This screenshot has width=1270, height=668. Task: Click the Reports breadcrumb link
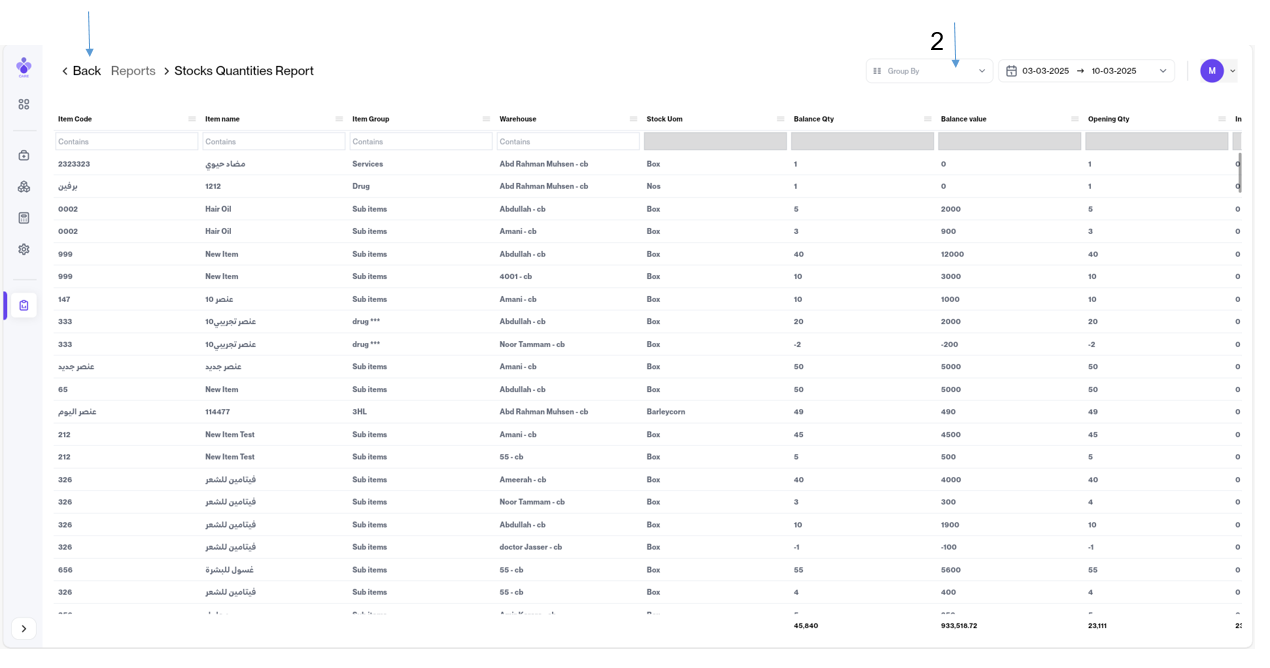(x=133, y=71)
